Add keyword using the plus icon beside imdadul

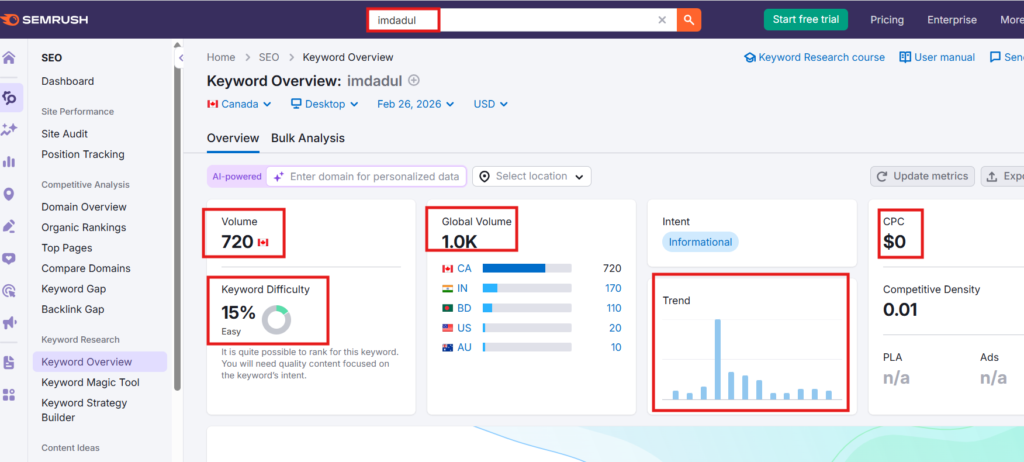pos(414,81)
